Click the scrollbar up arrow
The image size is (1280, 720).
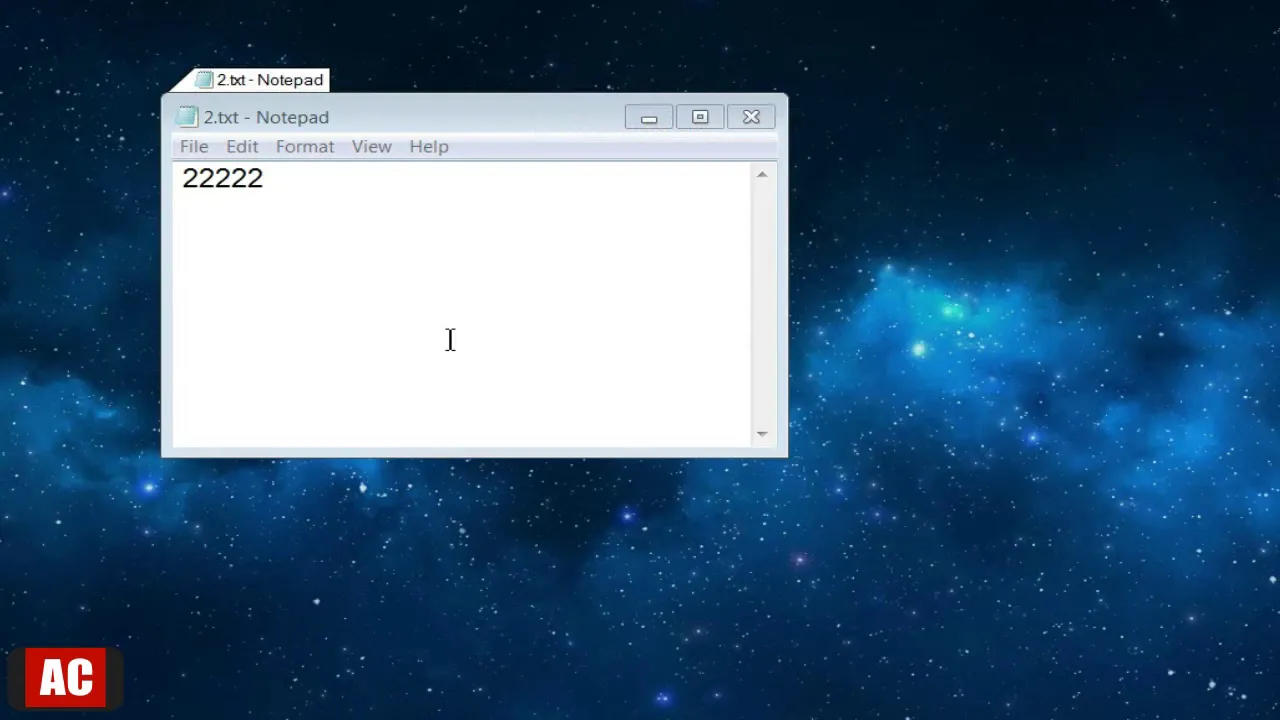pyautogui.click(x=762, y=175)
